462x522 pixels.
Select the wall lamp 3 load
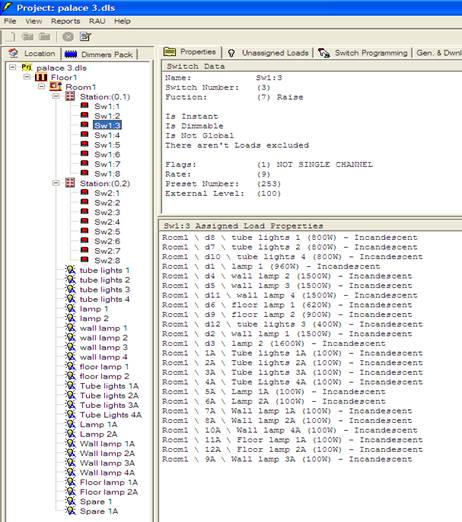104,347
